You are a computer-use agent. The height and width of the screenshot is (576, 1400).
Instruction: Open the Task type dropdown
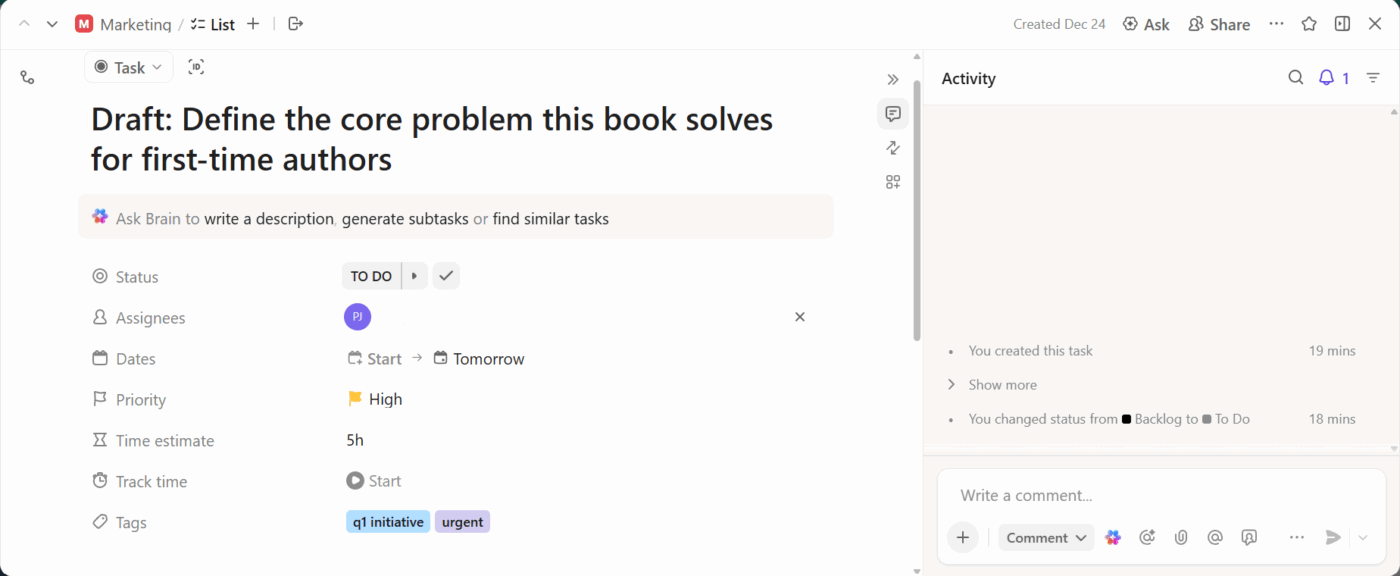pyautogui.click(x=128, y=67)
